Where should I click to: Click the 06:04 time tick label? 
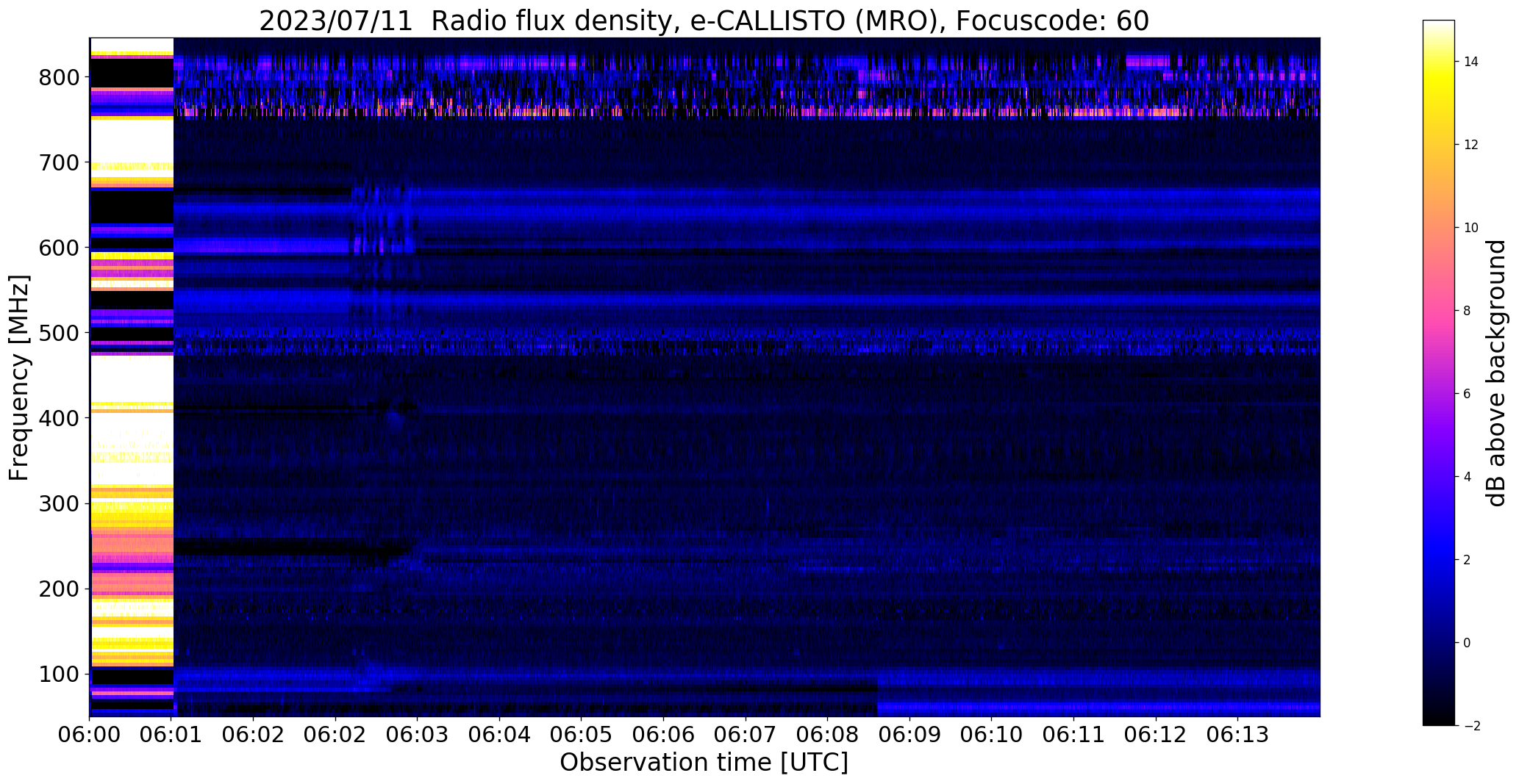tap(499, 734)
